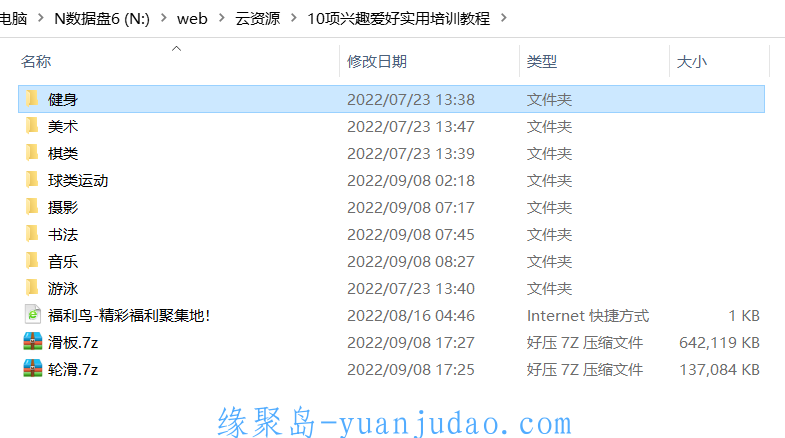Expand the chevron after 云资源 breadcrumb

click(x=293, y=18)
